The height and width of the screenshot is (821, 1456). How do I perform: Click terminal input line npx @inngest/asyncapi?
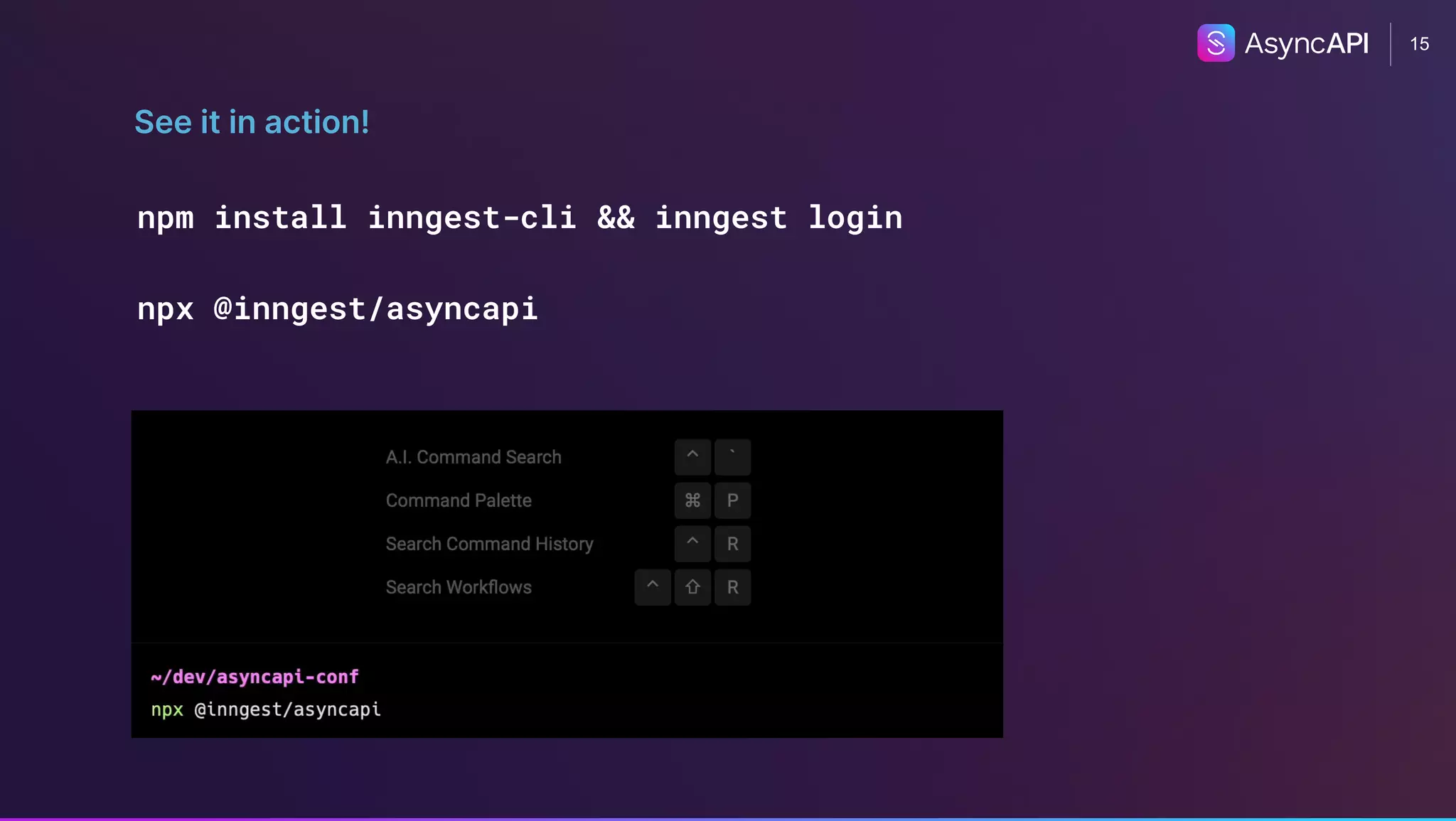coord(266,709)
